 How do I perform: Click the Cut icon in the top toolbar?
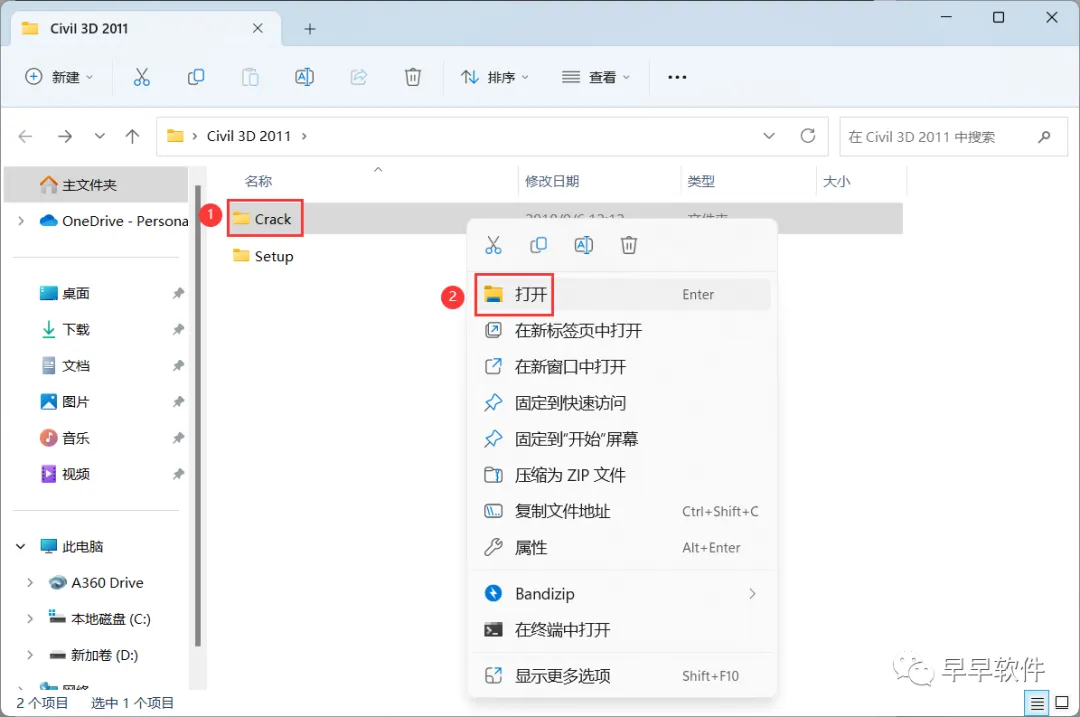(141, 77)
